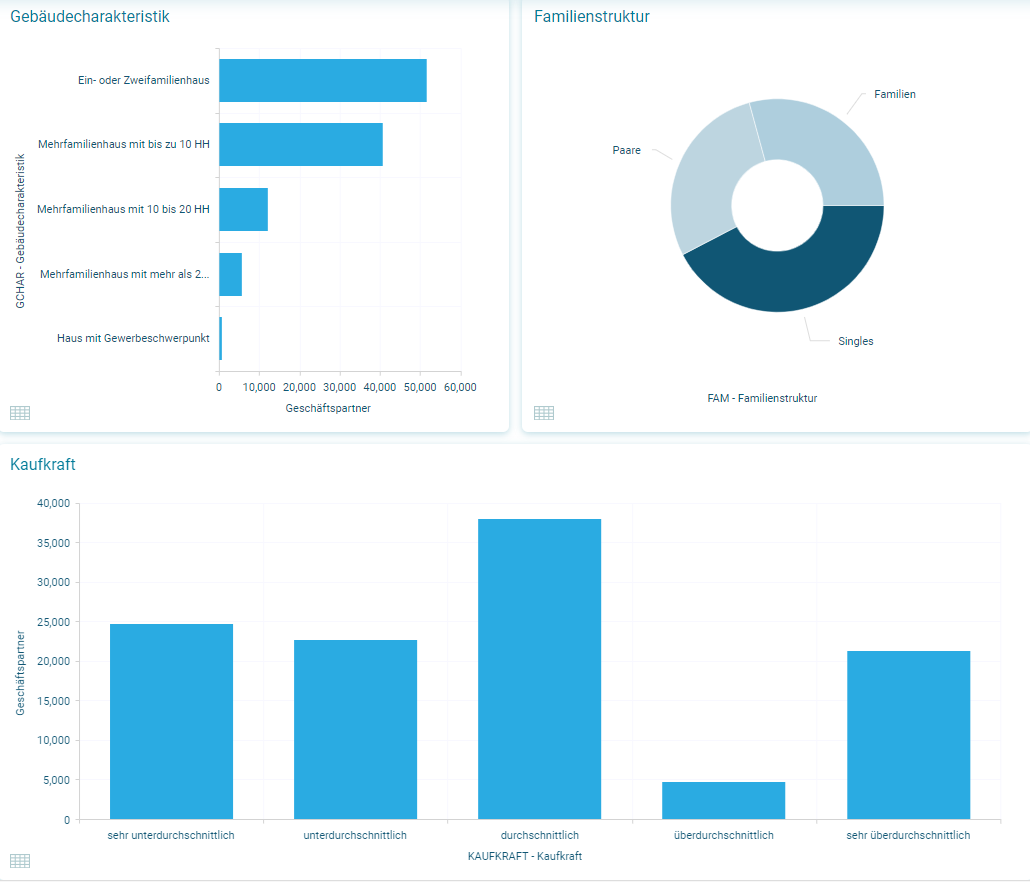Click the sehr überdurchschnittlich axis label
This screenshot has width=1030, height=882.
click(908, 835)
